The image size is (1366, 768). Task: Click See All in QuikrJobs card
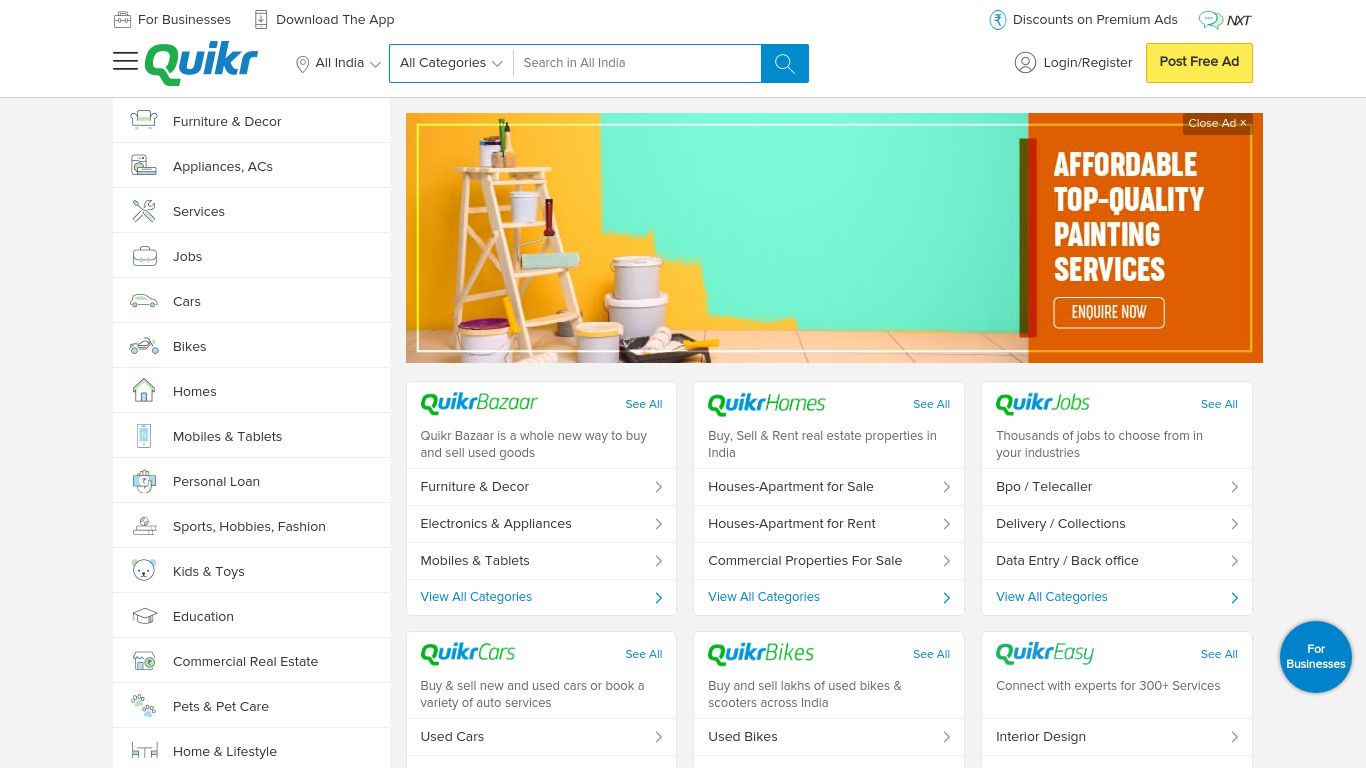(x=1219, y=404)
